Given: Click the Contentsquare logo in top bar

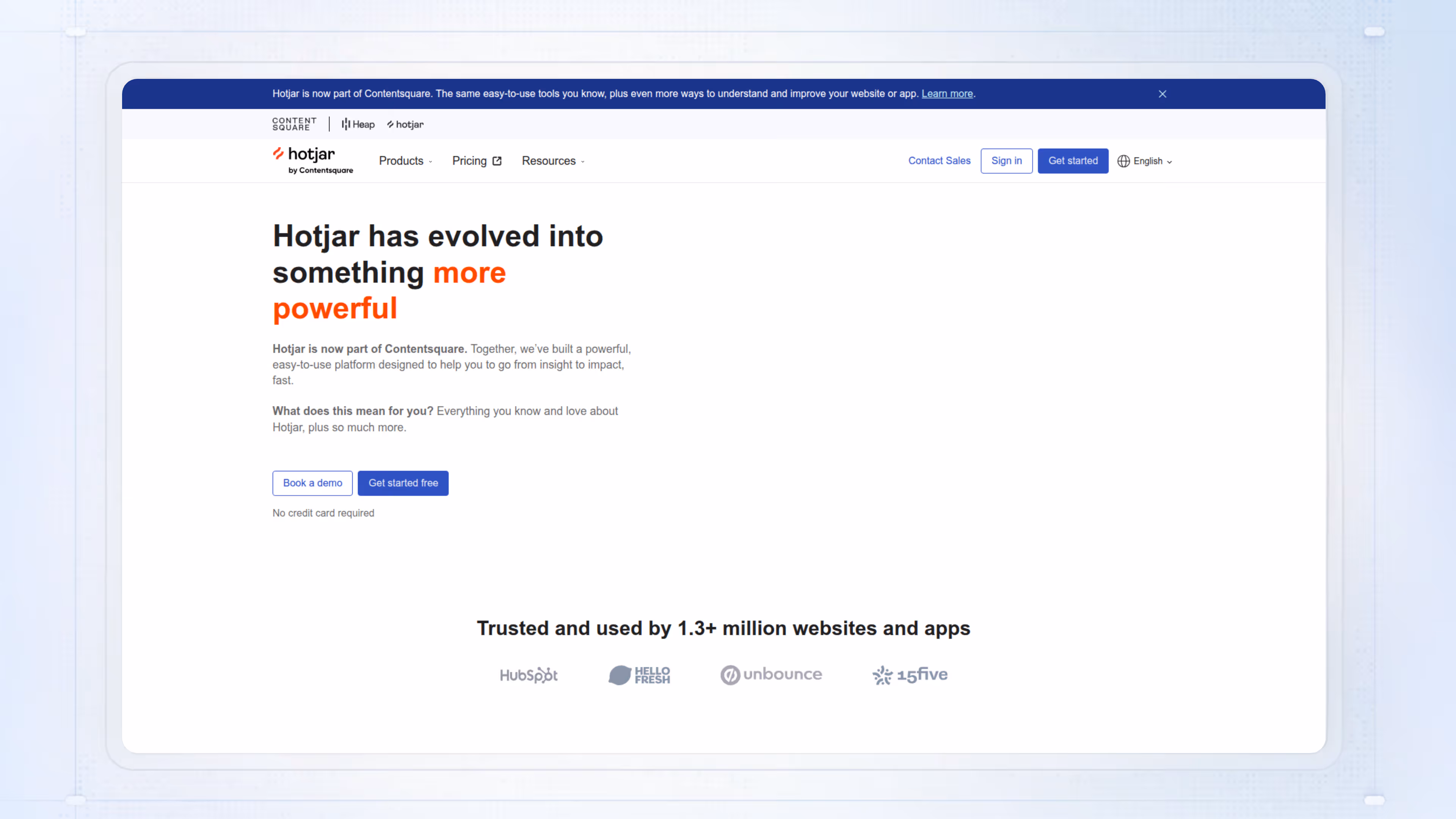Looking at the screenshot, I should click(294, 124).
